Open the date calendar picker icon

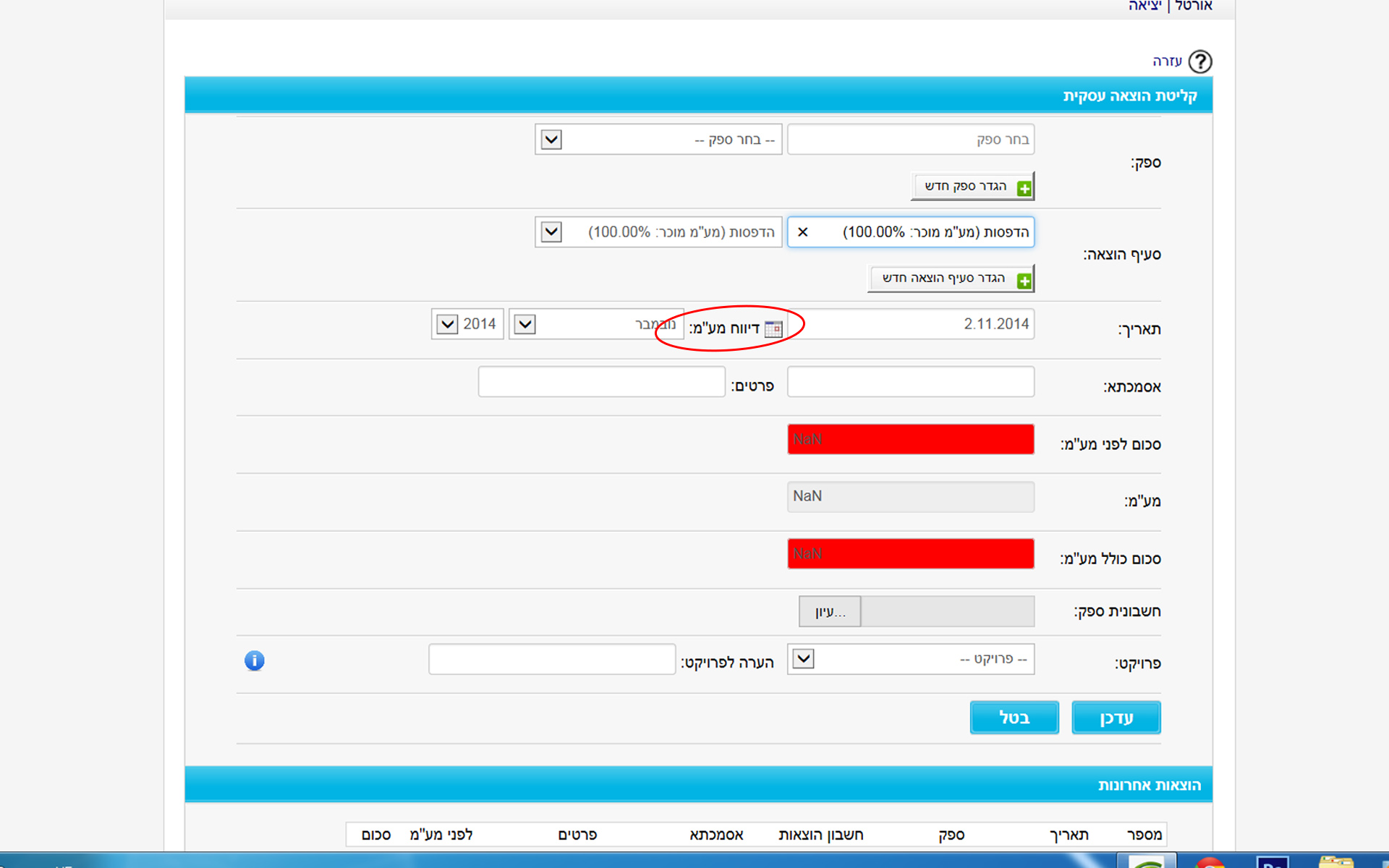coord(773,329)
